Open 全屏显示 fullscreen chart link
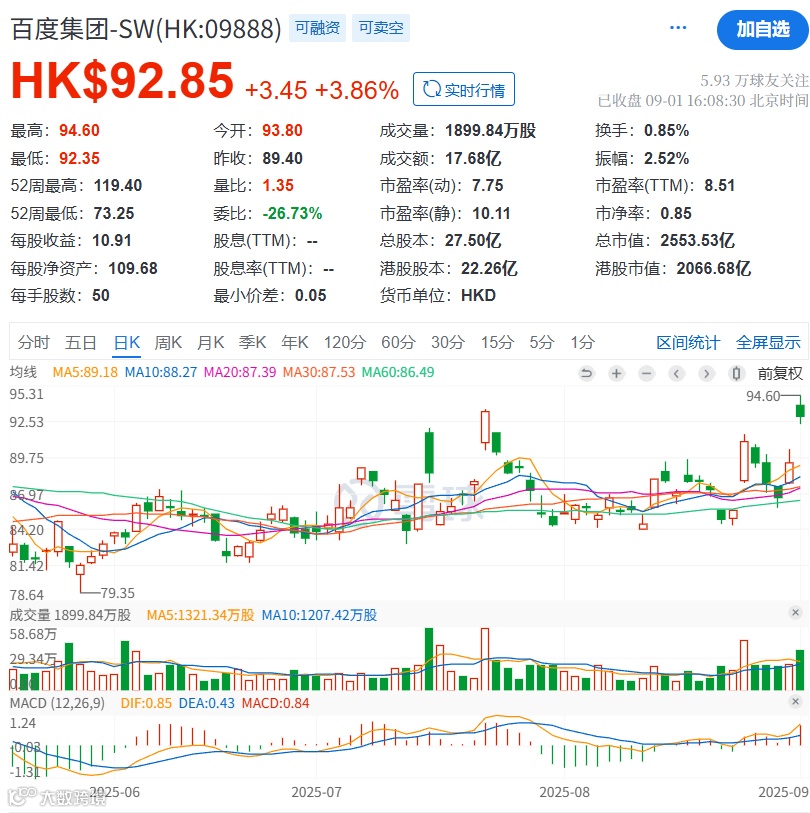Viewport: 810px width, 813px height. click(767, 342)
